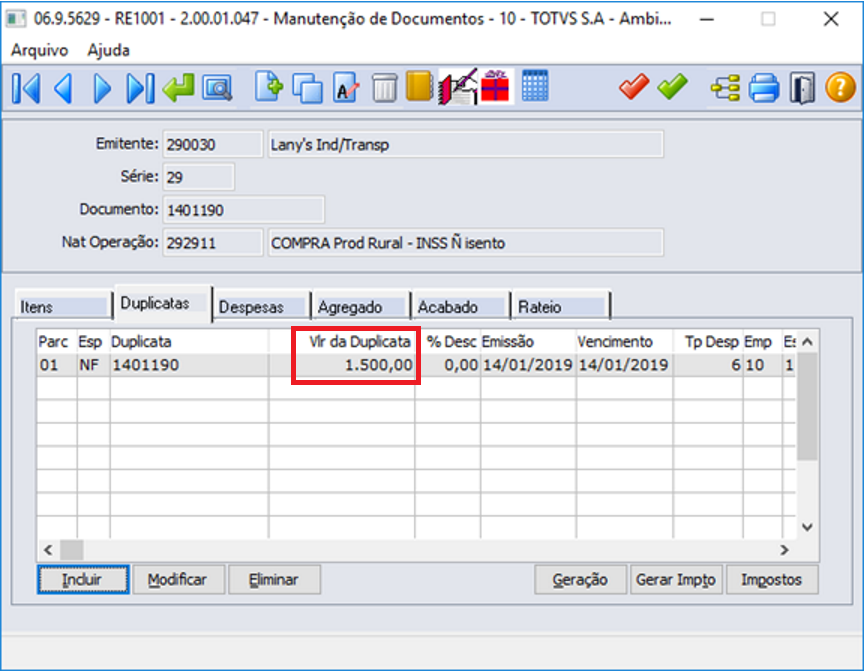Click the Modificar button
The width and height of the screenshot is (864, 671).
coord(179,580)
